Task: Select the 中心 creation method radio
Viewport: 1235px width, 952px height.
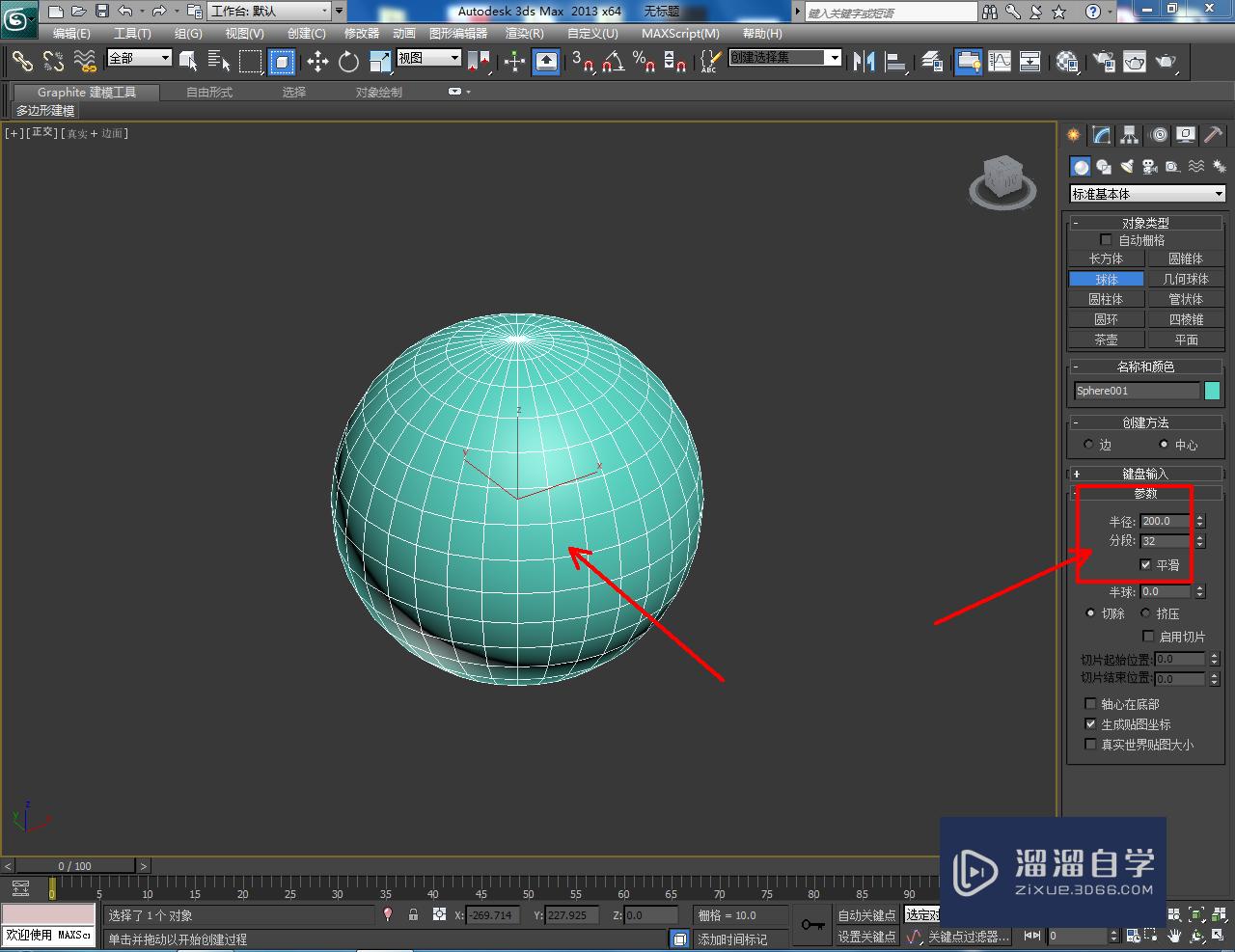Action: tap(1164, 445)
